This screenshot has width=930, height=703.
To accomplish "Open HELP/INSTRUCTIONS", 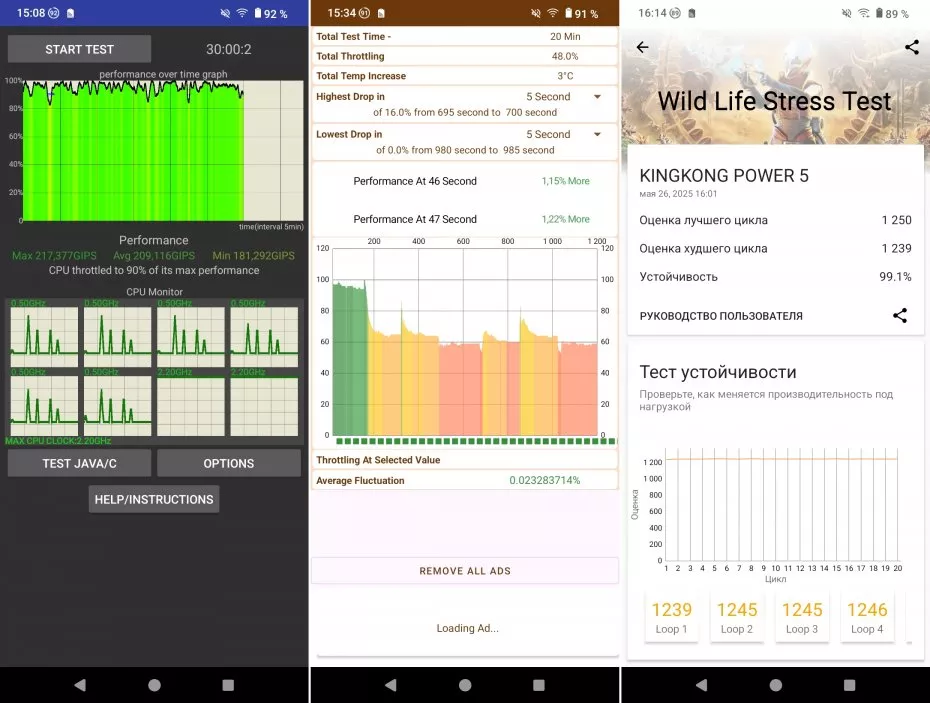I will click(x=154, y=500).
